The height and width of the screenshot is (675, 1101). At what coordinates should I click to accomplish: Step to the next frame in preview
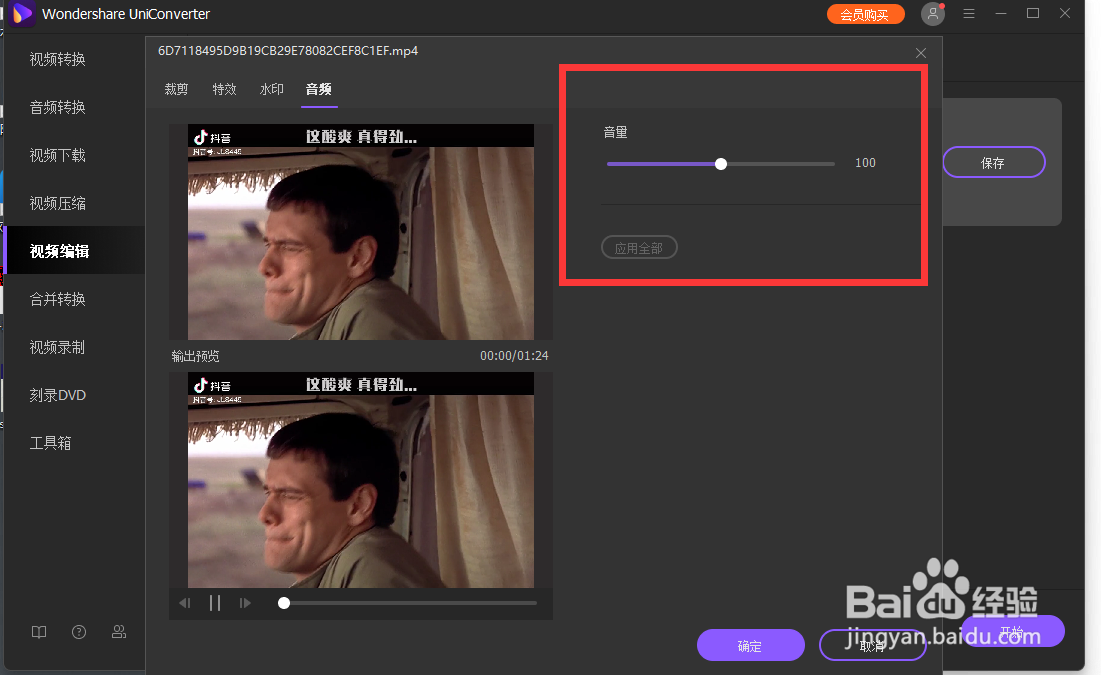point(245,602)
